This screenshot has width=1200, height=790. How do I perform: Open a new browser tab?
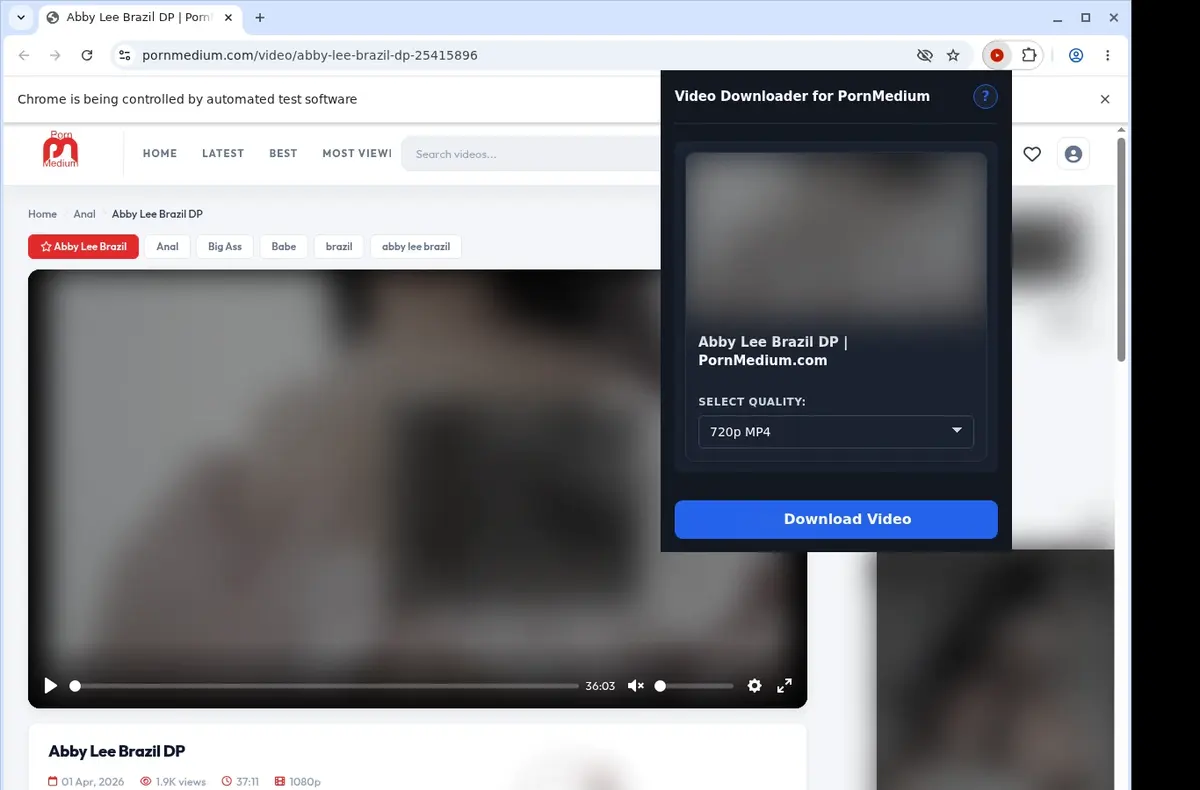tap(260, 18)
